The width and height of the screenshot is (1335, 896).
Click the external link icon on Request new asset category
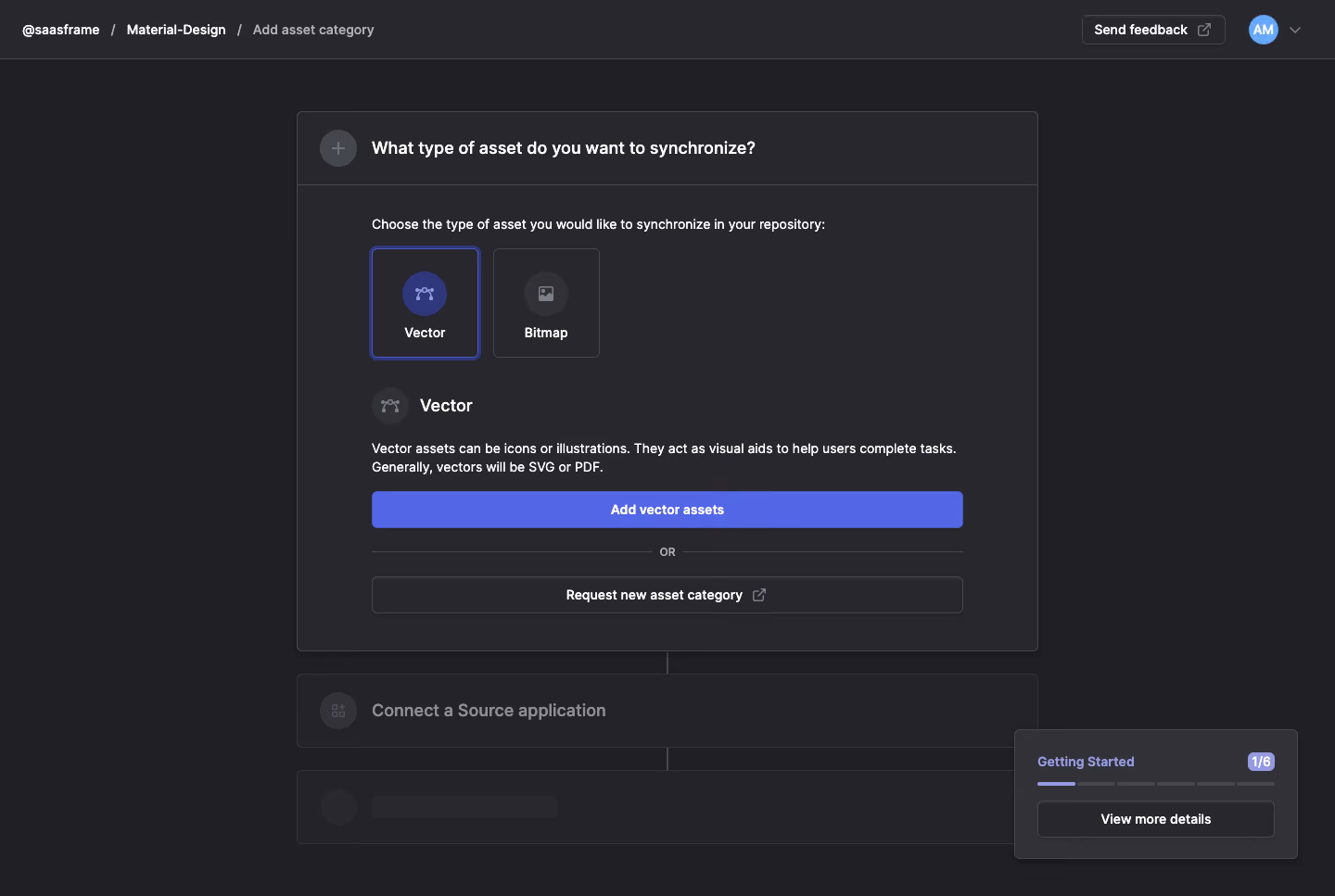[759, 595]
